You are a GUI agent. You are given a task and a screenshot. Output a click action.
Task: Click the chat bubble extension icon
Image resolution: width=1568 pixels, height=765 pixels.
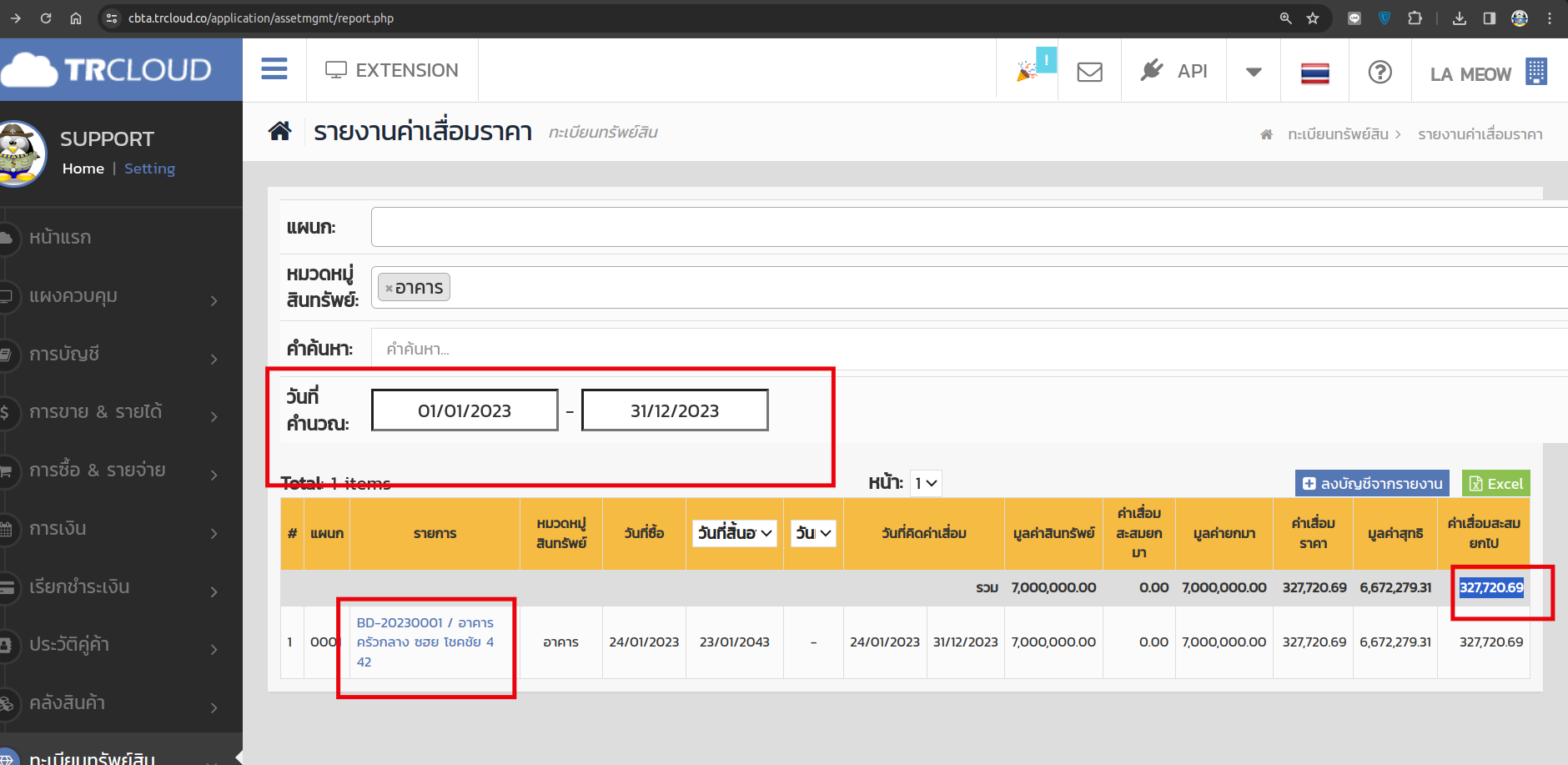(1354, 18)
